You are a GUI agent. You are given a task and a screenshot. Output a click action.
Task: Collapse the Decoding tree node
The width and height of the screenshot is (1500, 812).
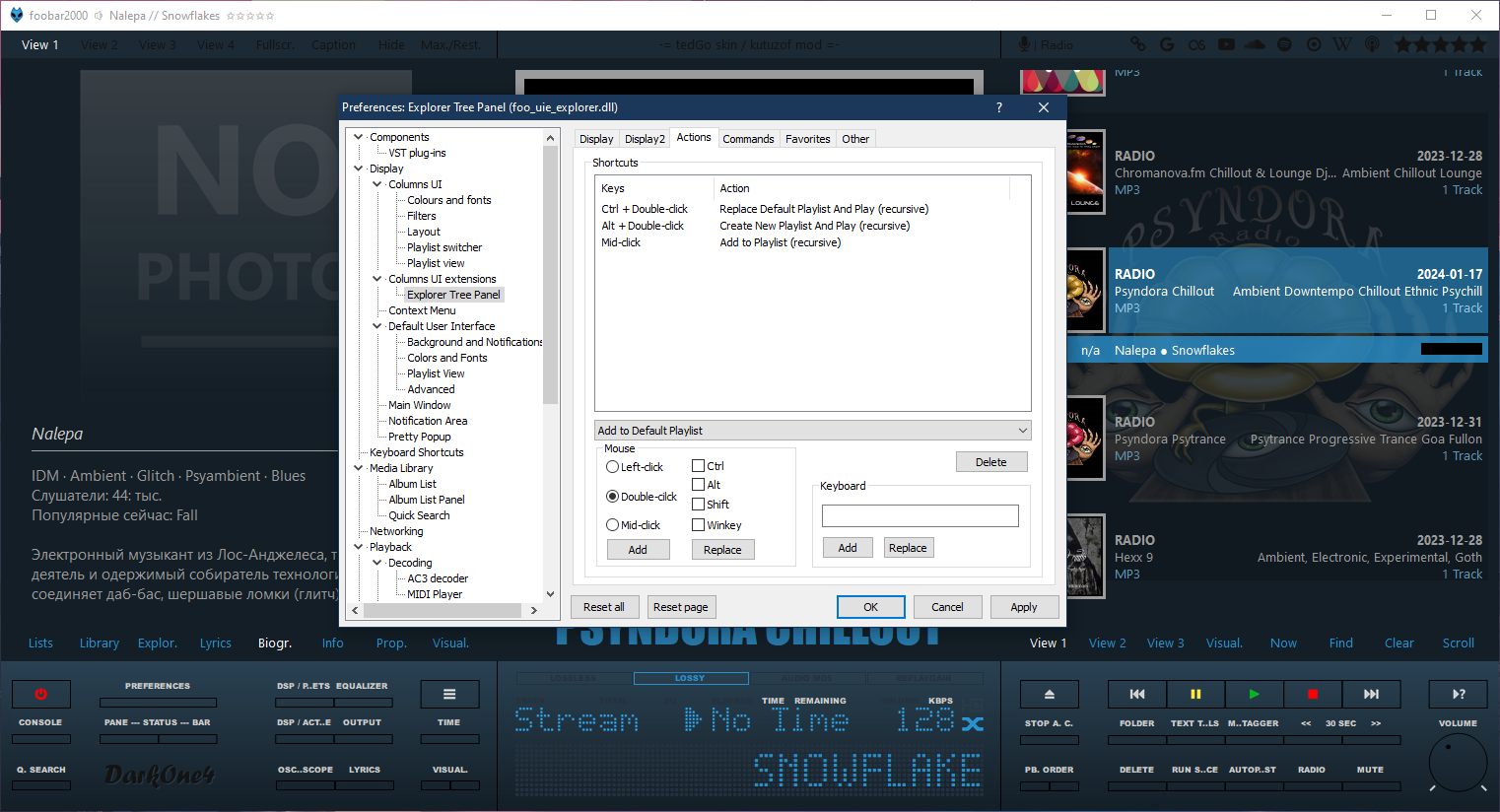pos(377,563)
